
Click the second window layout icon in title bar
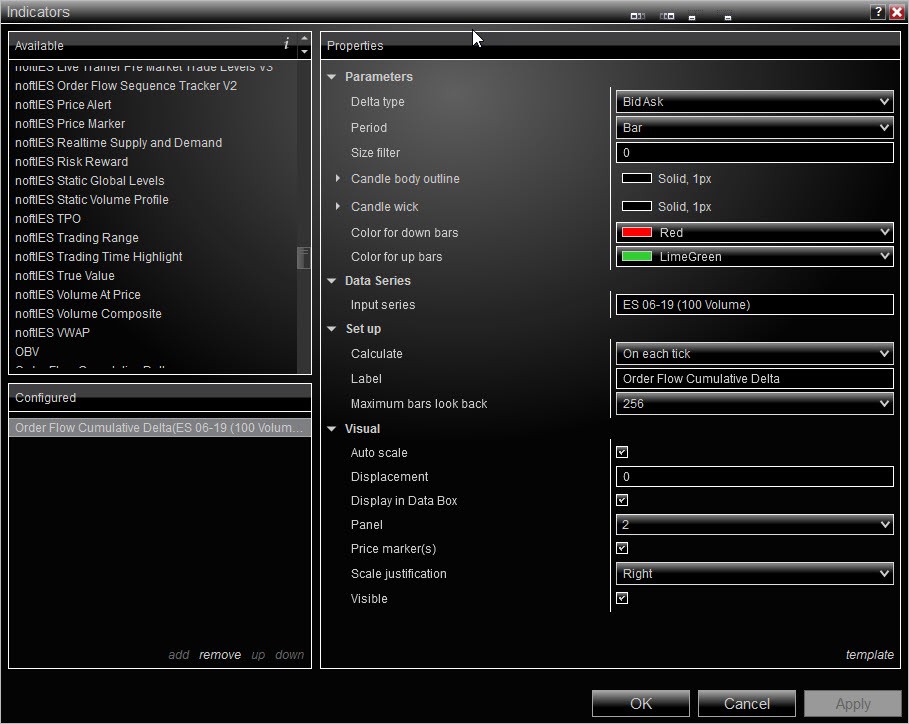pyautogui.click(x=667, y=16)
